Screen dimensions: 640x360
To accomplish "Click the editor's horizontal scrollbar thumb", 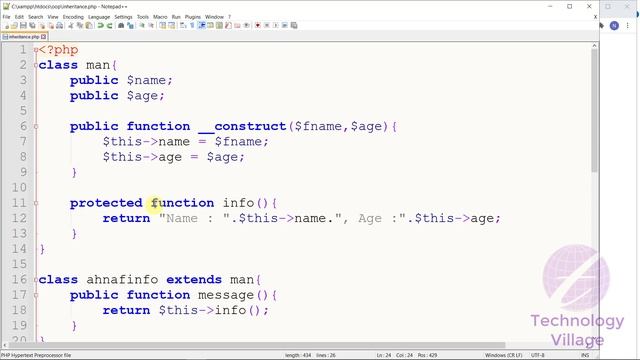I will pyautogui.click(x=257, y=345).
